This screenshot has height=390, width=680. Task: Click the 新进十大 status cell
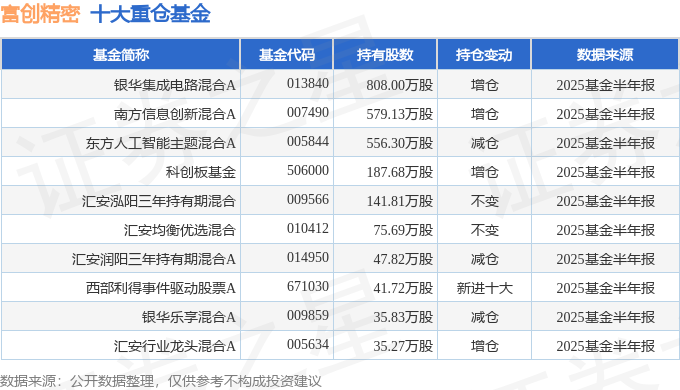coord(484,288)
